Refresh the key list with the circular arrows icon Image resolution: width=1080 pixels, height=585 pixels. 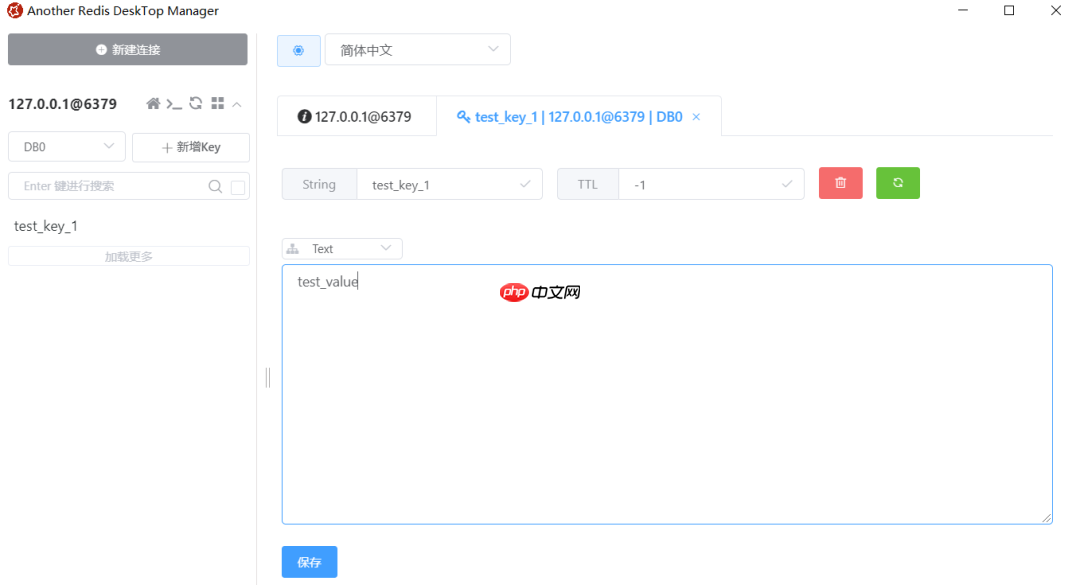click(195, 103)
